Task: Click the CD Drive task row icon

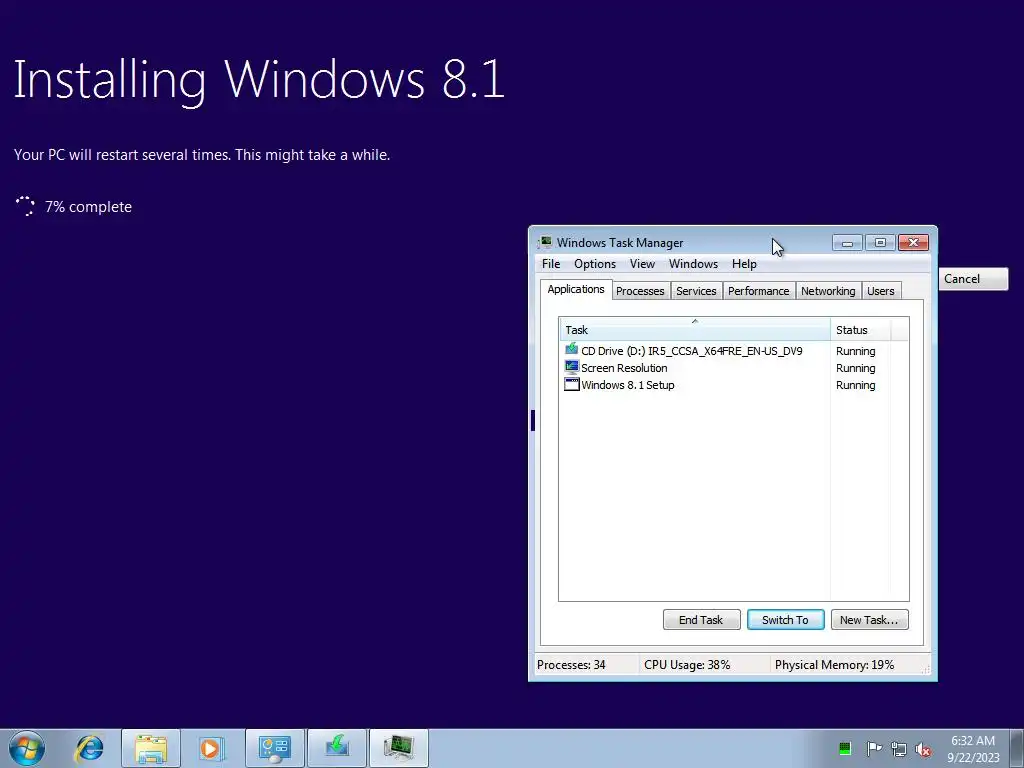Action: (x=571, y=349)
